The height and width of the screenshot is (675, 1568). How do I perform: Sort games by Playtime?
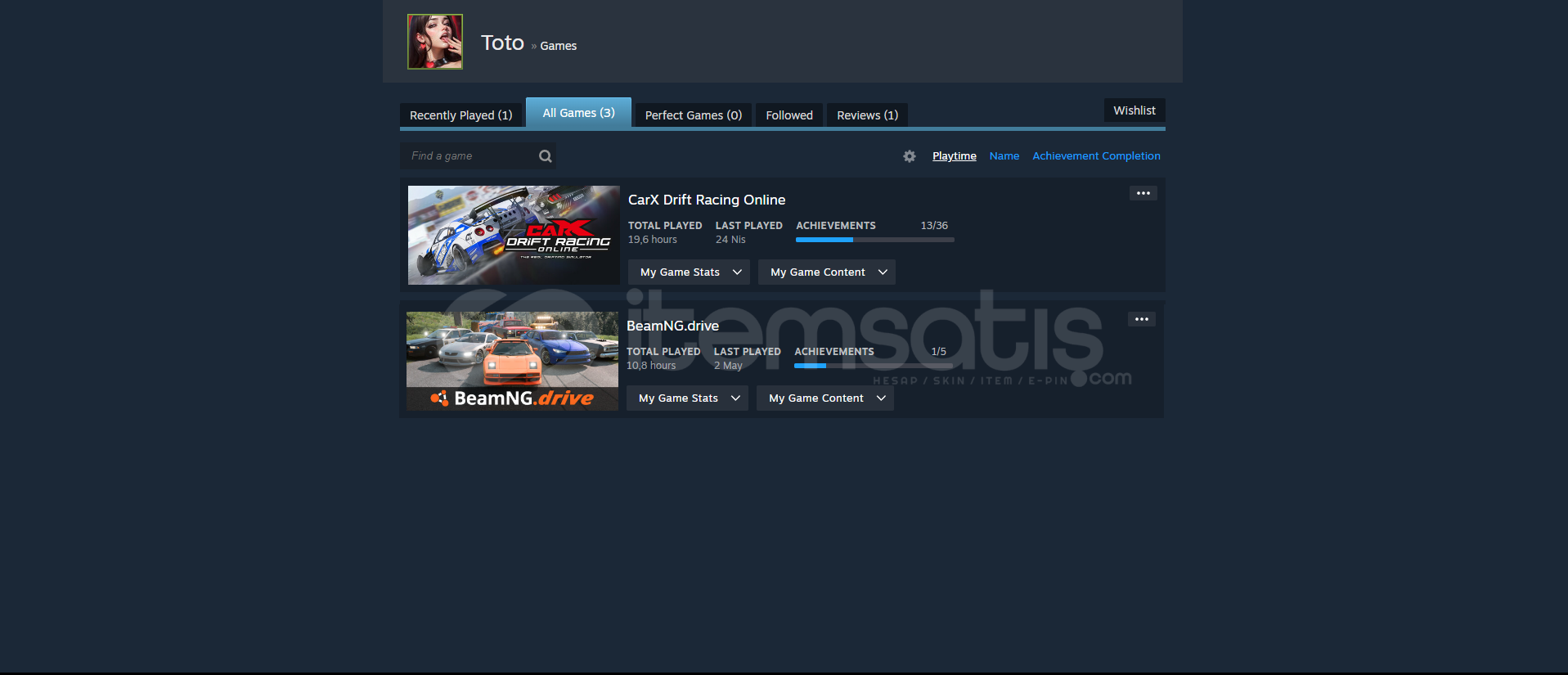(x=955, y=156)
